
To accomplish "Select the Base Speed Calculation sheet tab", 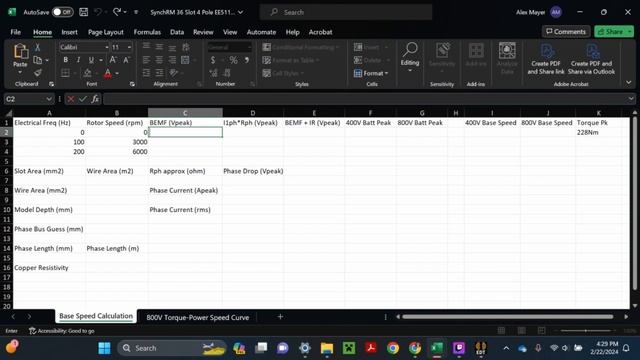I will (96, 316).
